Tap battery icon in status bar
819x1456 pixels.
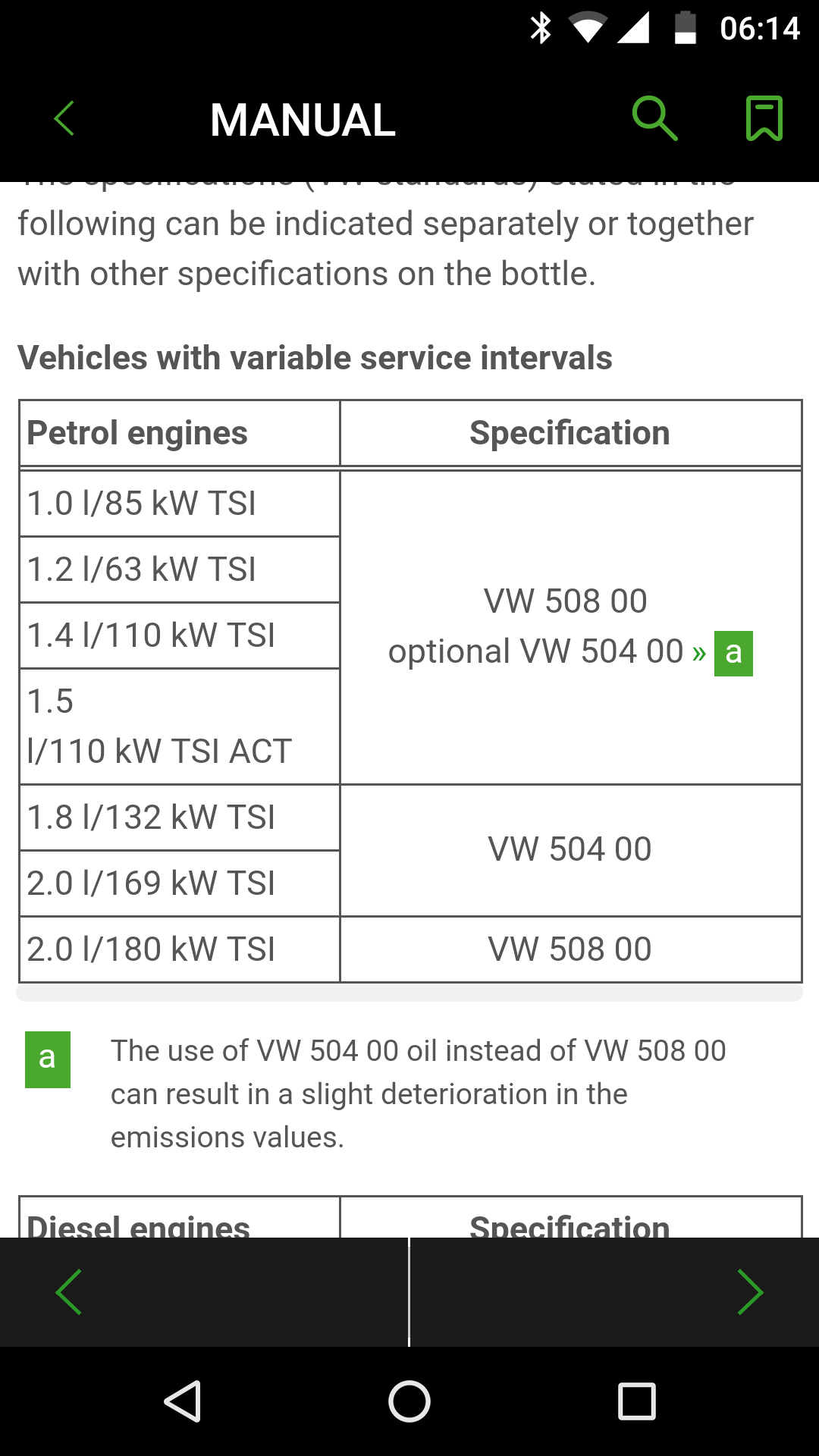pos(686,28)
